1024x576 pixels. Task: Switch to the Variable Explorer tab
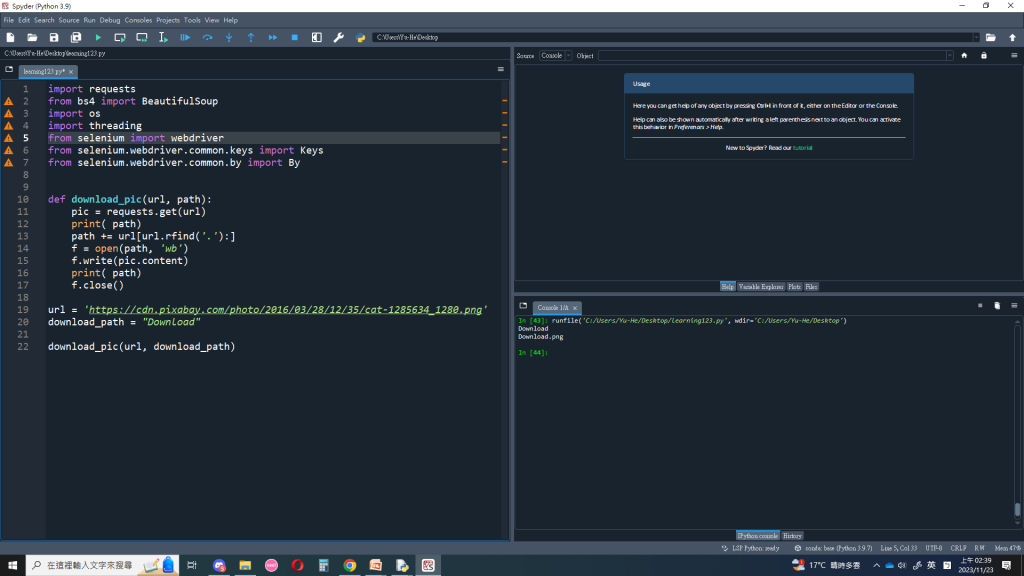(x=761, y=287)
